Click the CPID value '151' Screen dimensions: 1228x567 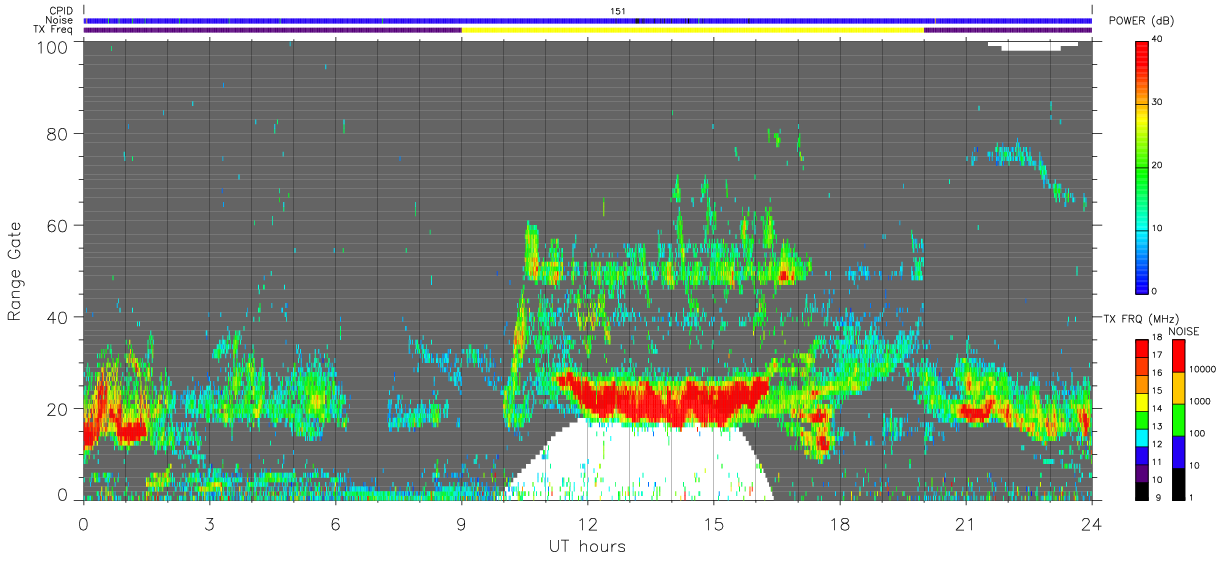pos(618,11)
